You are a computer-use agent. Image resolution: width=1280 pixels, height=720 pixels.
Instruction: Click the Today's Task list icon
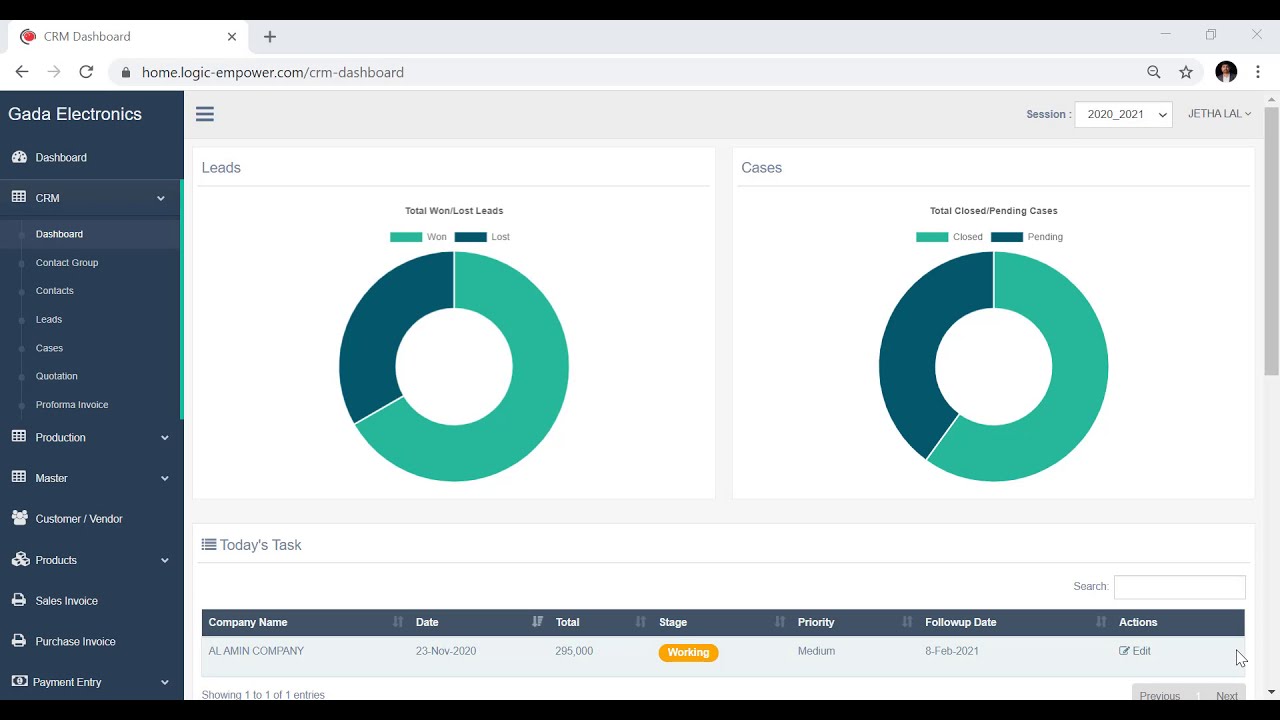coord(209,545)
